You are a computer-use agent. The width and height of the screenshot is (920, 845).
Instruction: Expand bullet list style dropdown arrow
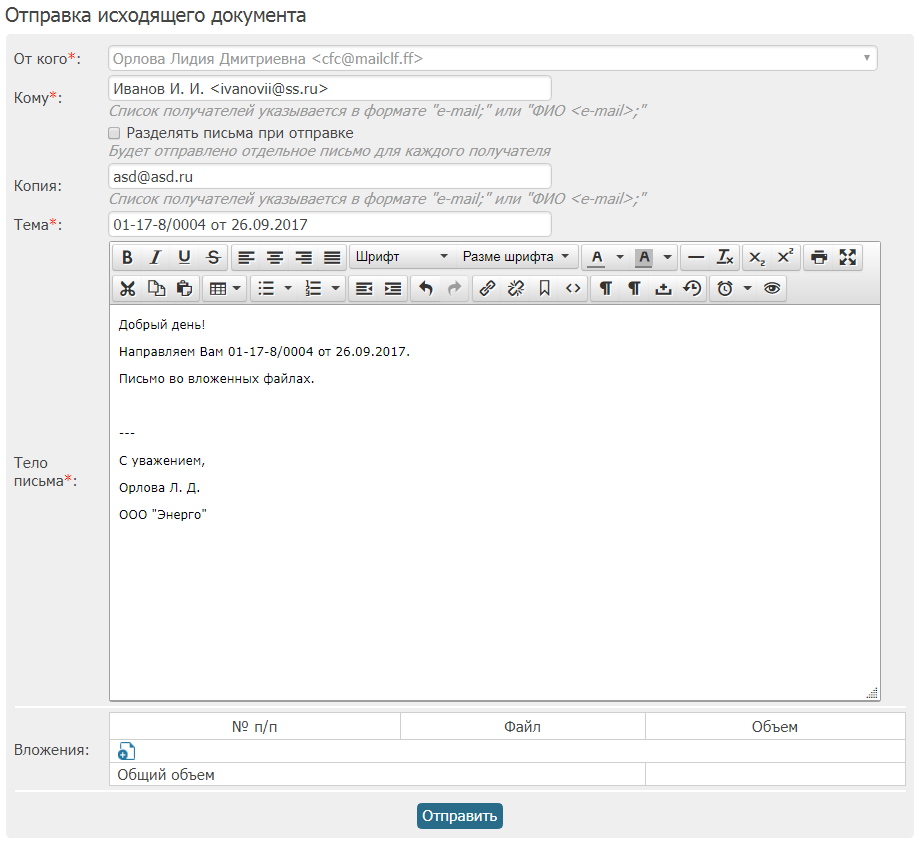pyautogui.click(x=288, y=288)
